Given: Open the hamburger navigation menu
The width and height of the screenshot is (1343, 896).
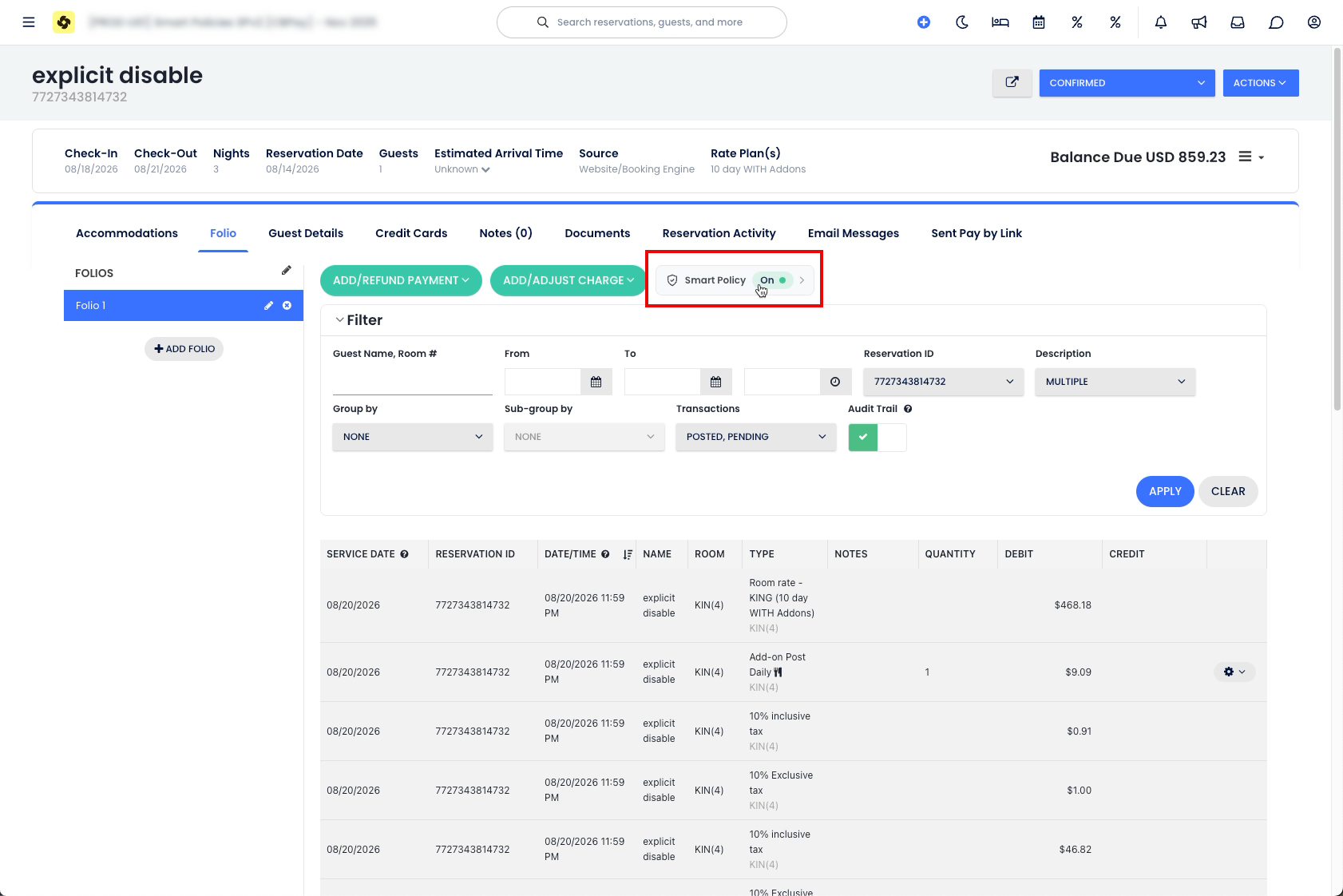Looking at the screenshot, I should (29, 22).
